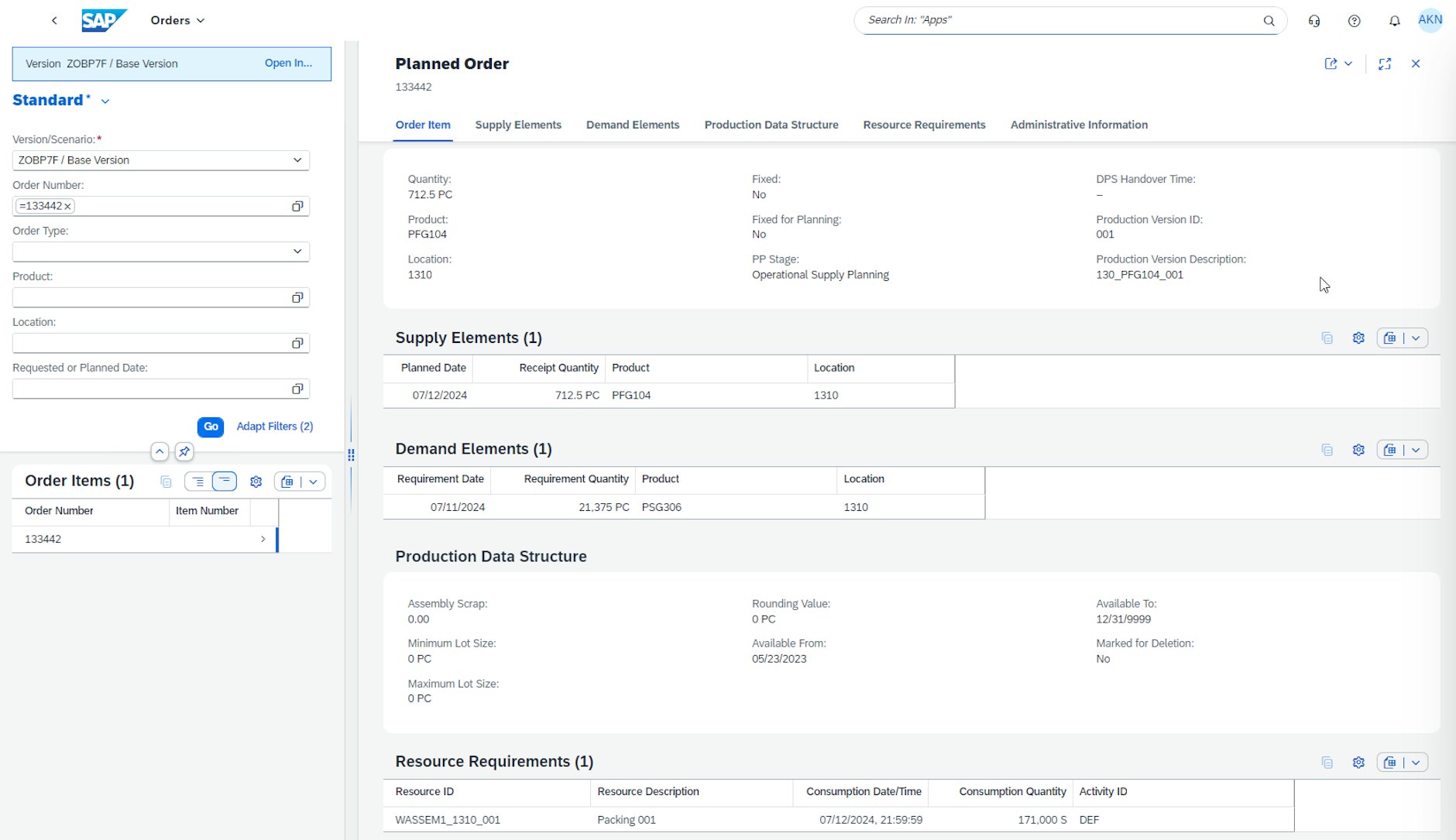Open the Version/Scenario dropdown
The image size is (1456, 840).
click(x=297, y=160)
